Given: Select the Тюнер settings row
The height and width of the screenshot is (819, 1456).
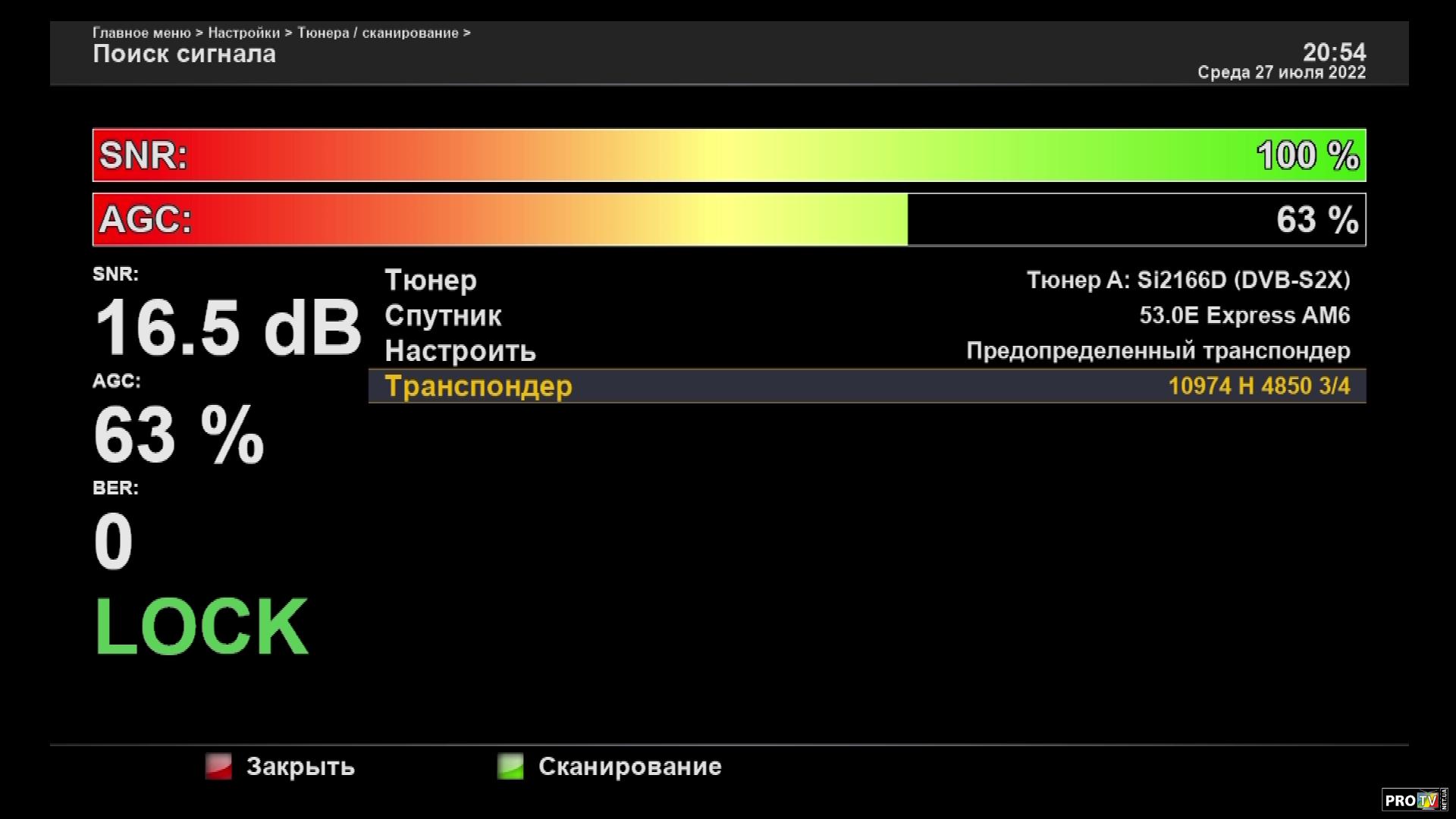Looking at the screenshot, I should pos(431,280).
